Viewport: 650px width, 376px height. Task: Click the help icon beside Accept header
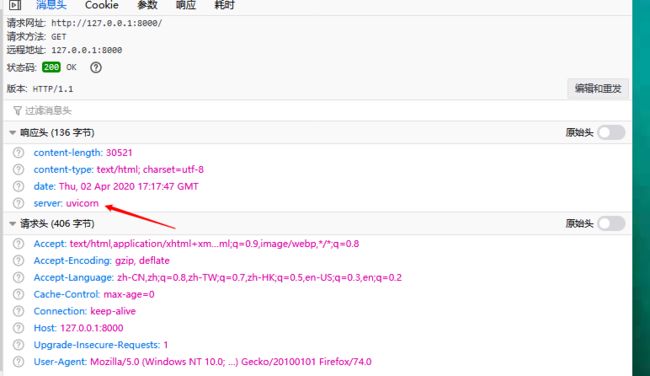tap(18, 244)
